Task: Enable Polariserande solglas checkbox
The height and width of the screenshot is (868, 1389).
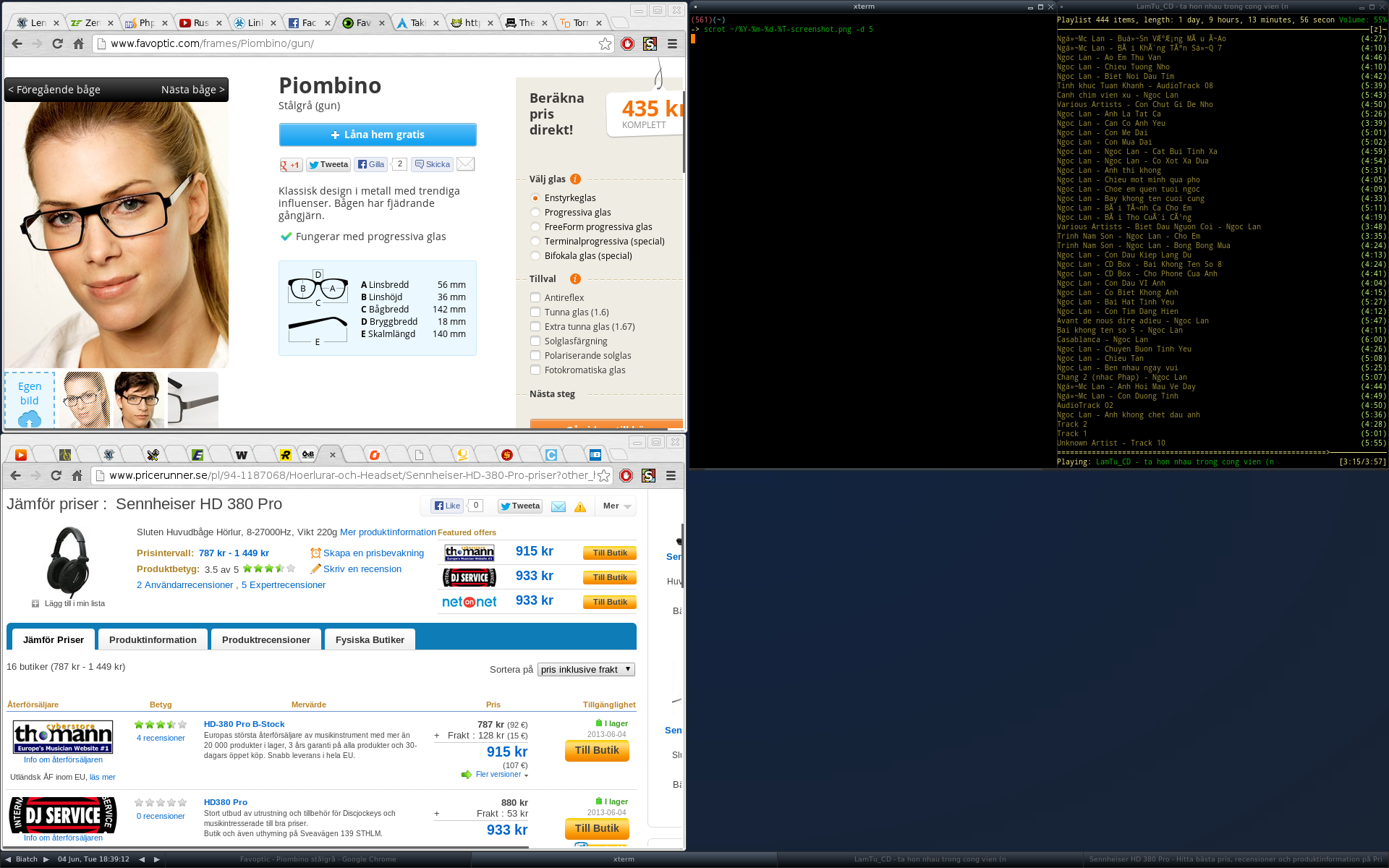Action: click(535, 355)
